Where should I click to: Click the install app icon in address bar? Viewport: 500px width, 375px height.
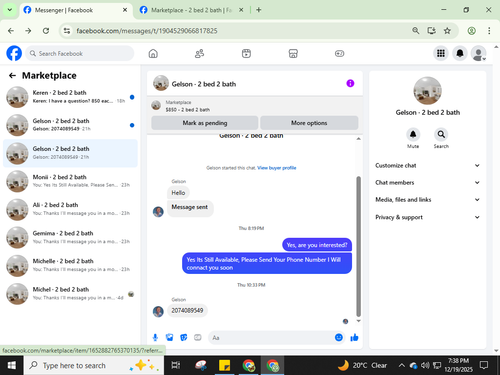pos(431,31)
